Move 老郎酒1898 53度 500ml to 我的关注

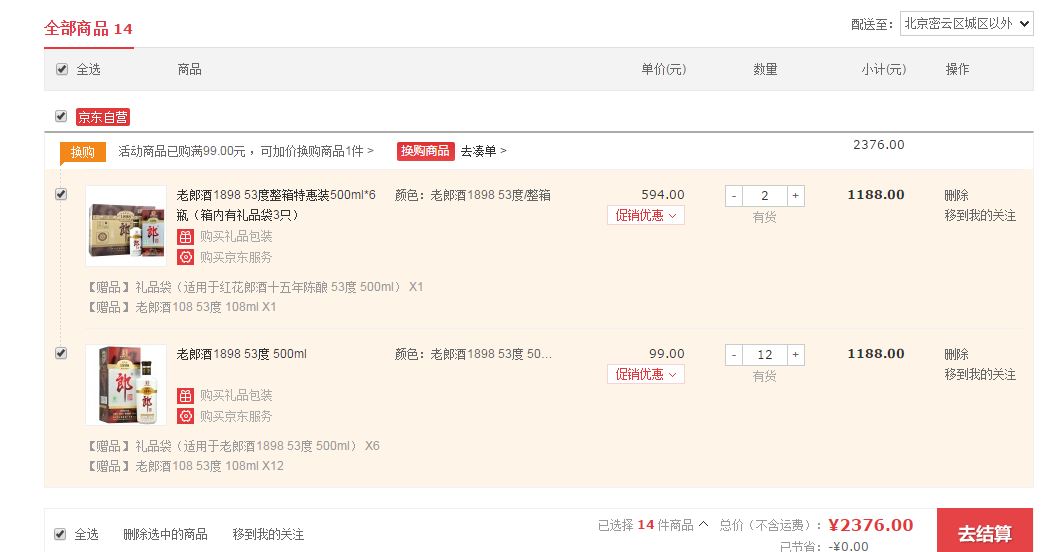point(980,375)
